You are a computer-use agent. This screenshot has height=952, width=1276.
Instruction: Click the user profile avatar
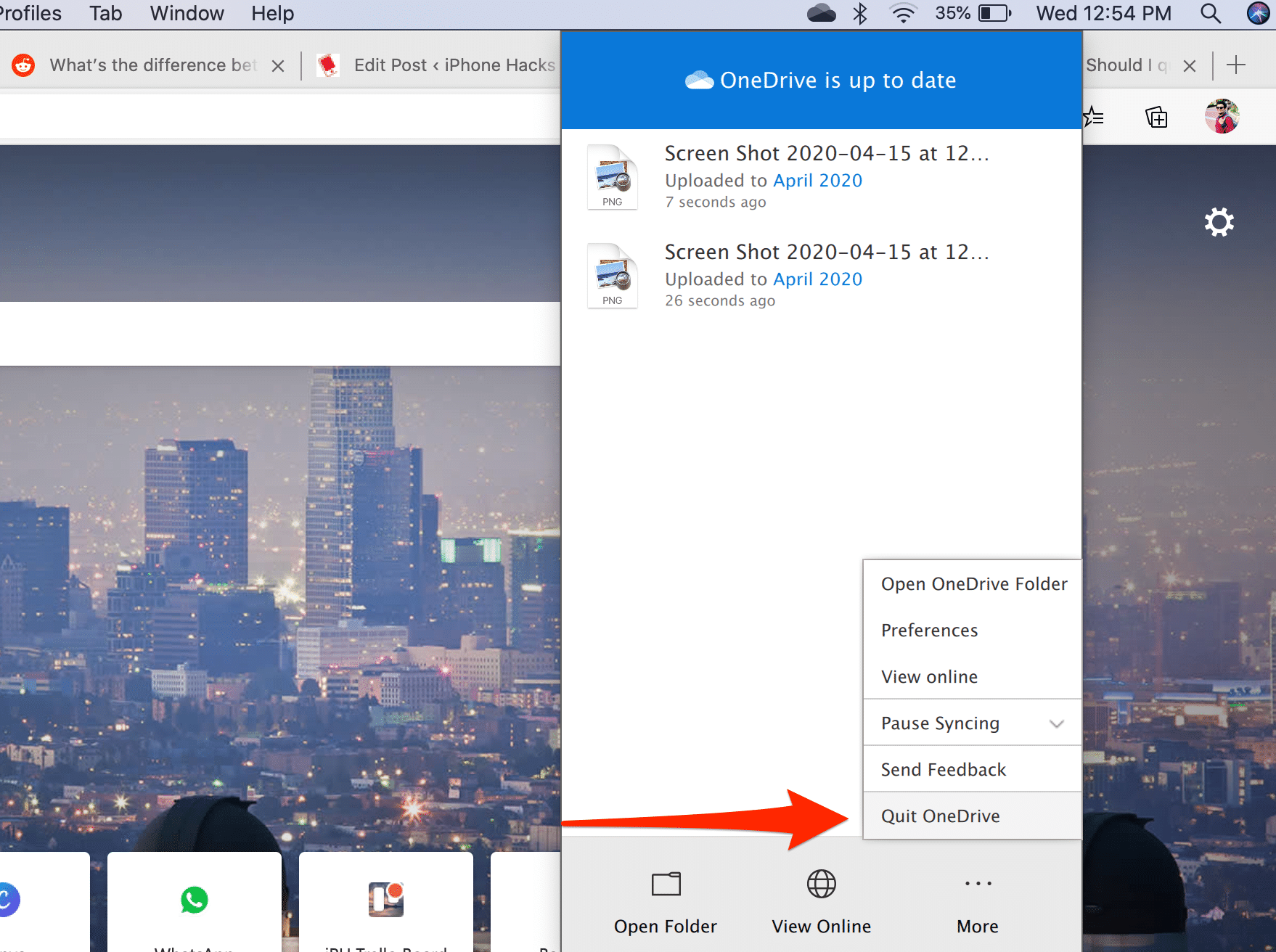(x=1222, y=117)
